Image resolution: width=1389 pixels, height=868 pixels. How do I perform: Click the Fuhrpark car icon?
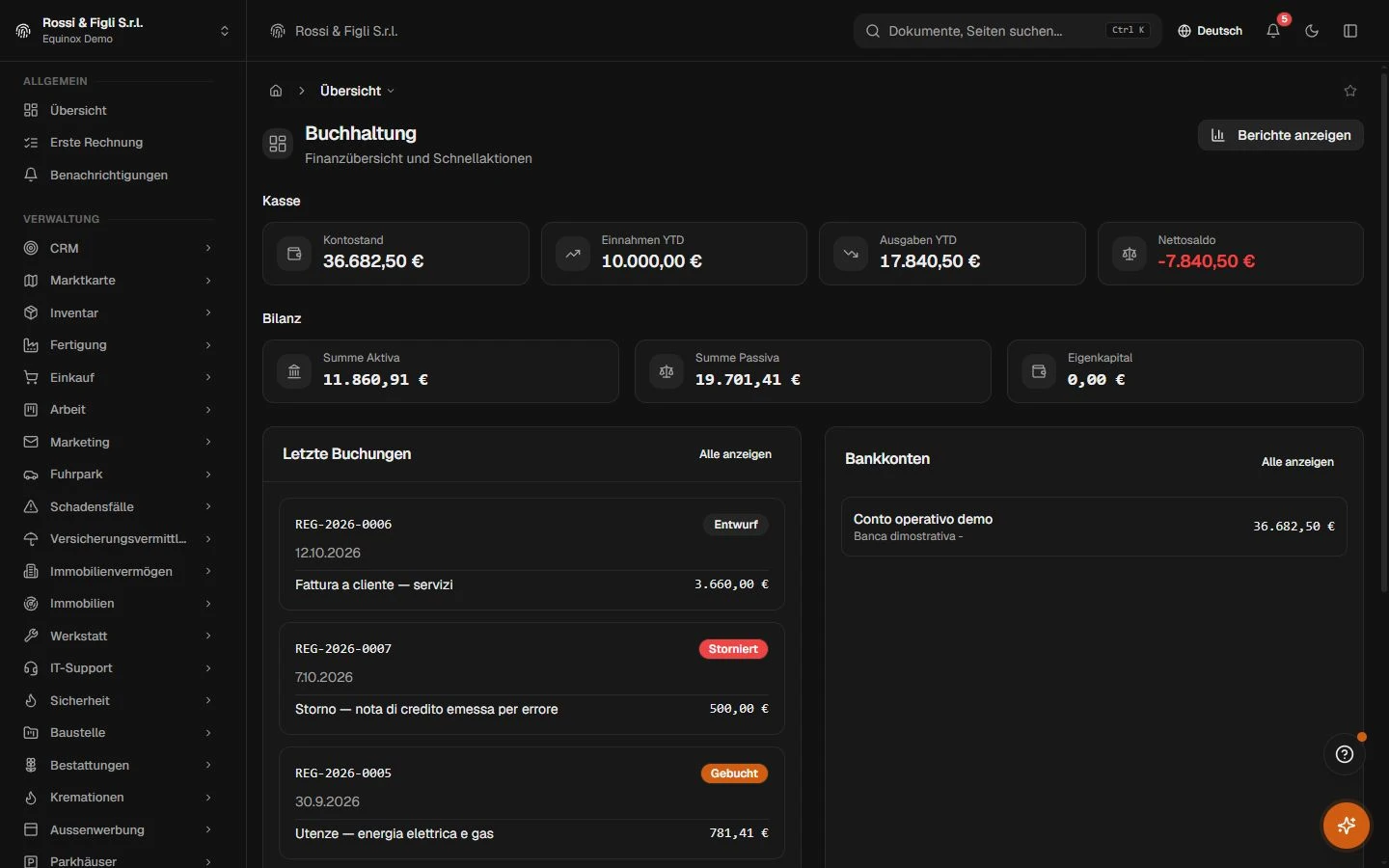(x=31, y=475)
